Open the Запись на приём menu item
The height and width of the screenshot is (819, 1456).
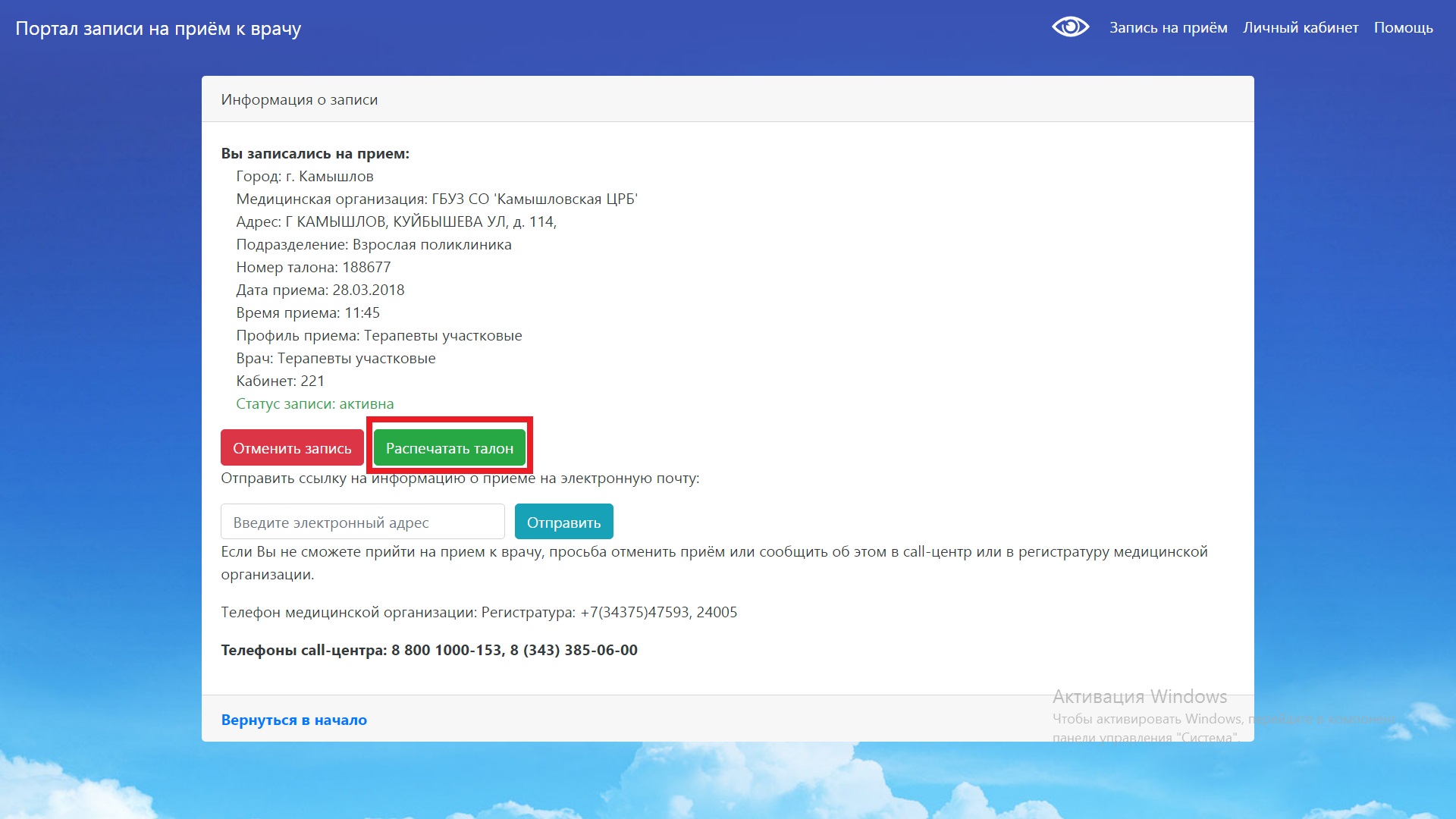point(1168,28)
